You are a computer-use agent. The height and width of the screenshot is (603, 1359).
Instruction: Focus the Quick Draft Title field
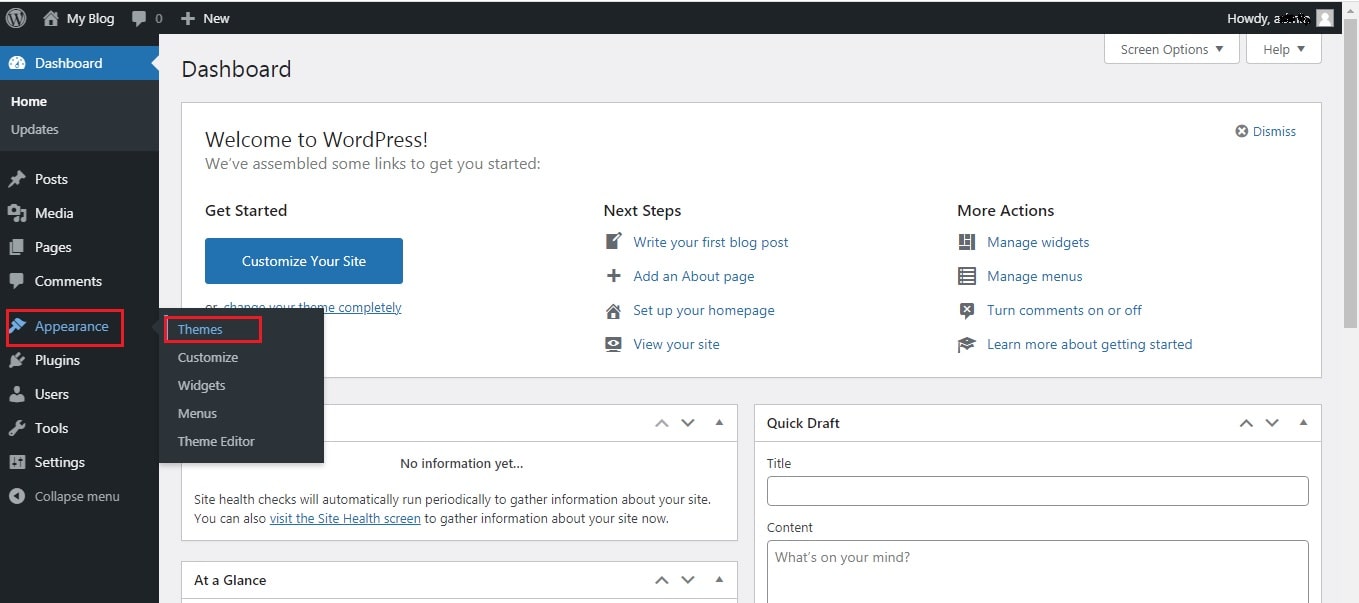tap(1037, 491)
